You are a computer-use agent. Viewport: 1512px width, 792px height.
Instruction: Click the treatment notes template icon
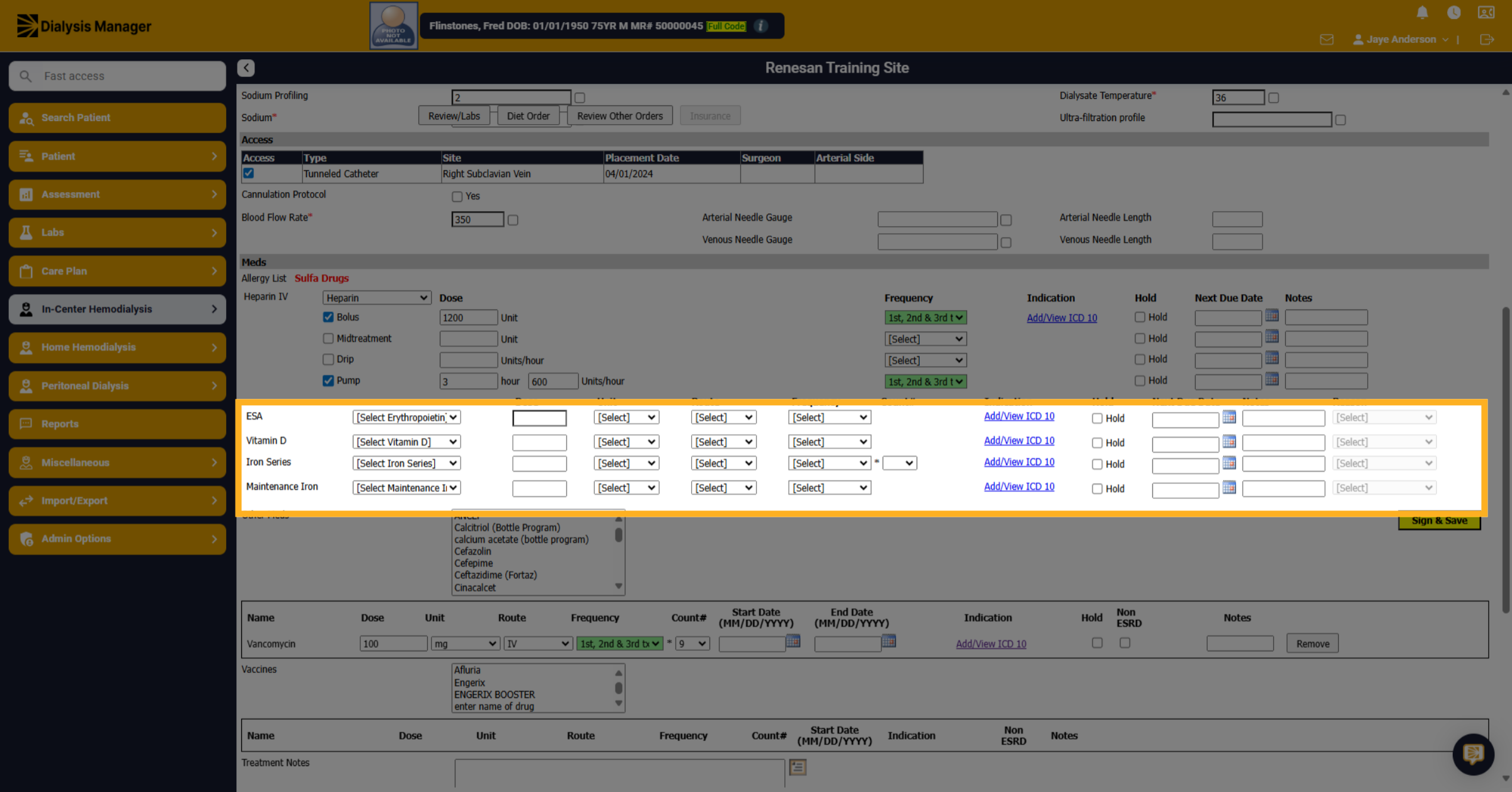pos(798,767)
